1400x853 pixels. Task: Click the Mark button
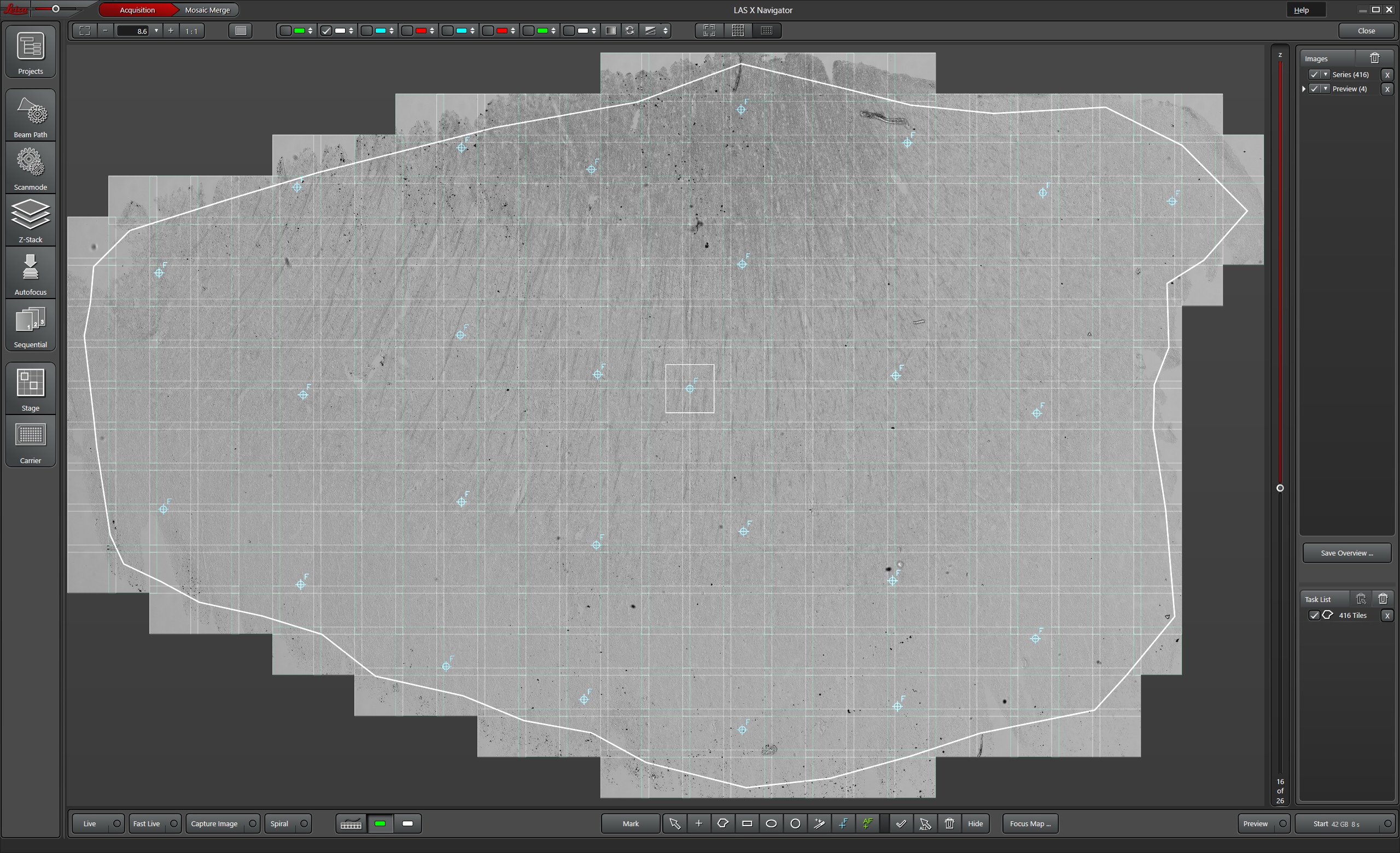point(631,823)
